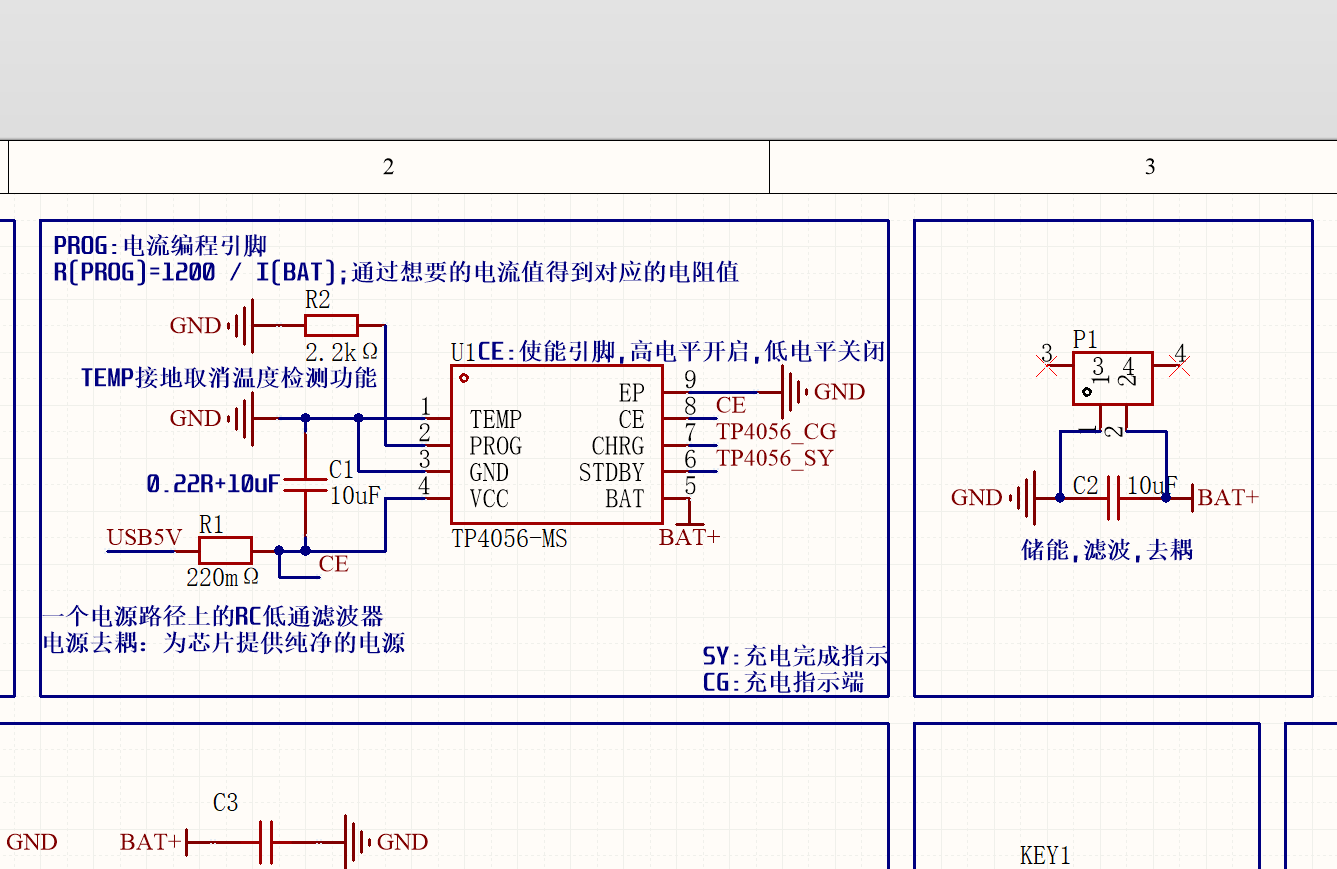Click the C1 10uF capacitor symbol
Viewport: 1337px width, 869px height.
[x=306, y=485]
